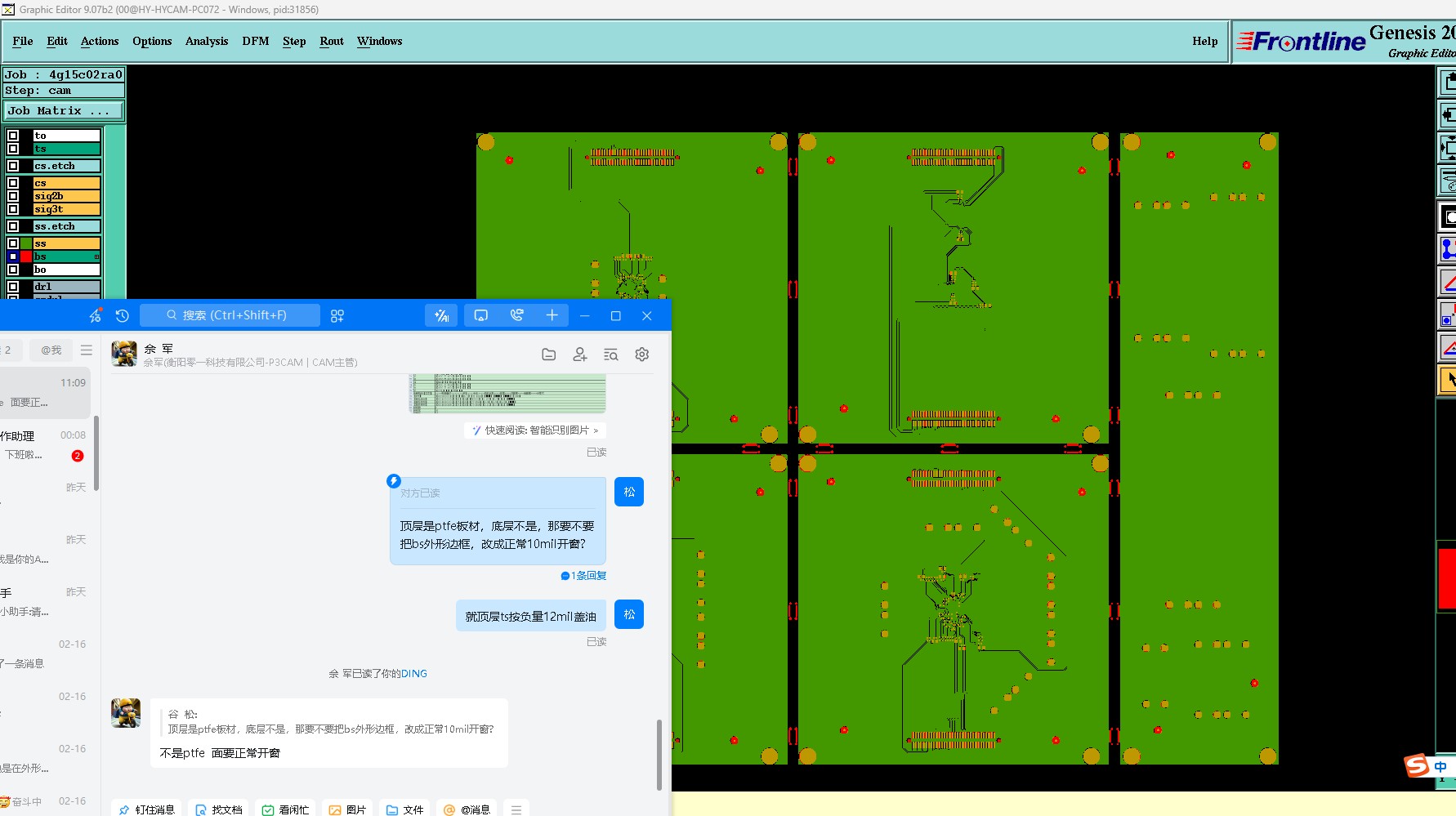Click the Sogou input method S icon
The width and height of the screenshot is (1456, 816).
click(x=1417, y=765)
